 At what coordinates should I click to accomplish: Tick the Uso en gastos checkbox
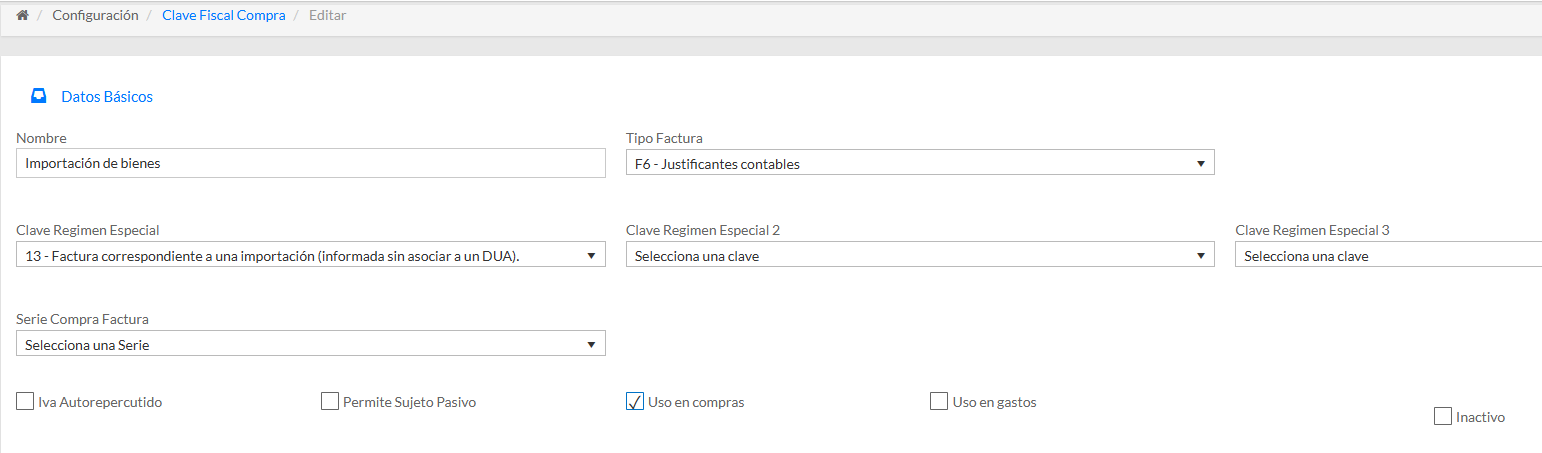tap(938, 402)
